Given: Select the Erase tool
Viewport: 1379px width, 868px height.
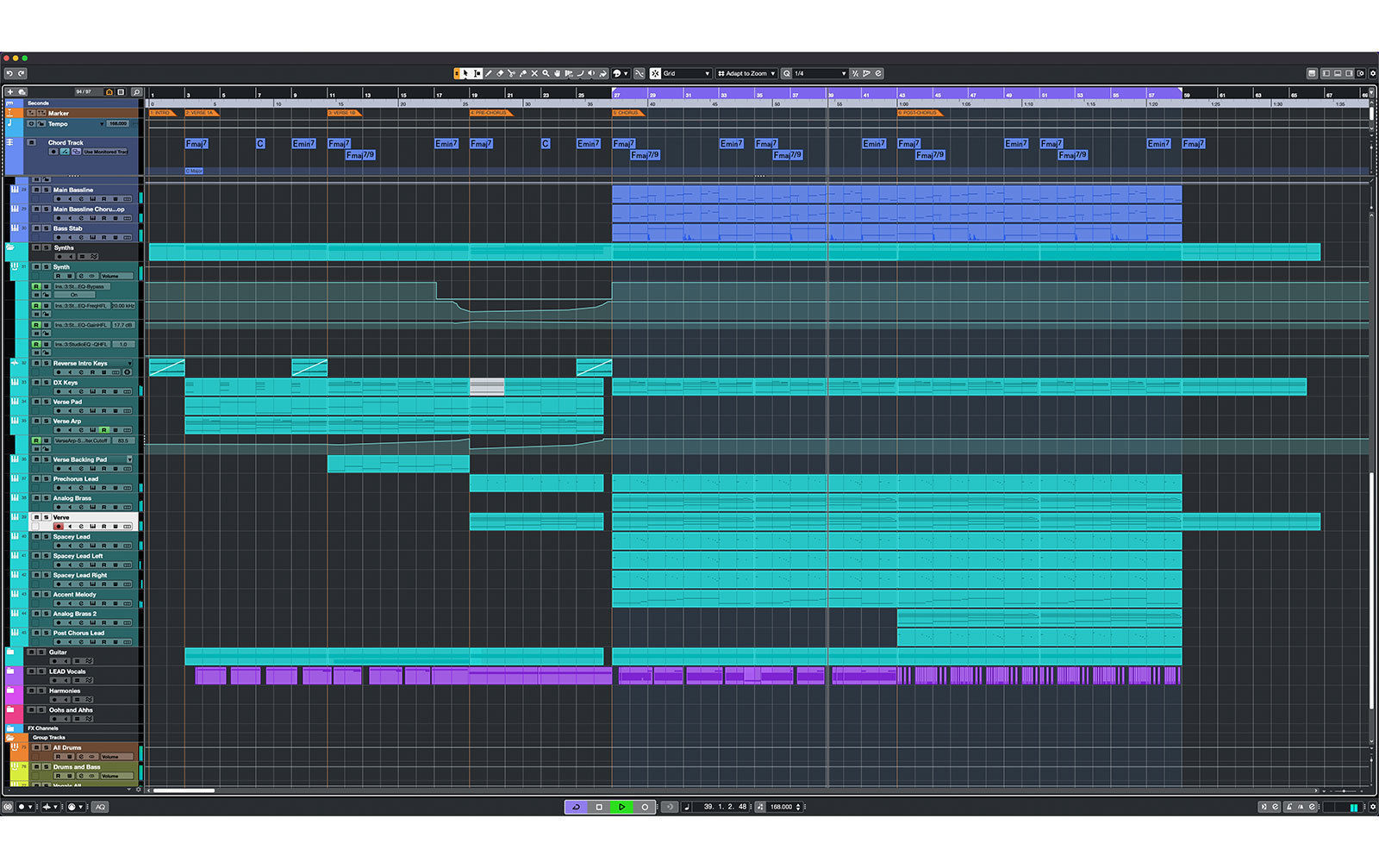Looking at the screenshot, I should point(500,73).
